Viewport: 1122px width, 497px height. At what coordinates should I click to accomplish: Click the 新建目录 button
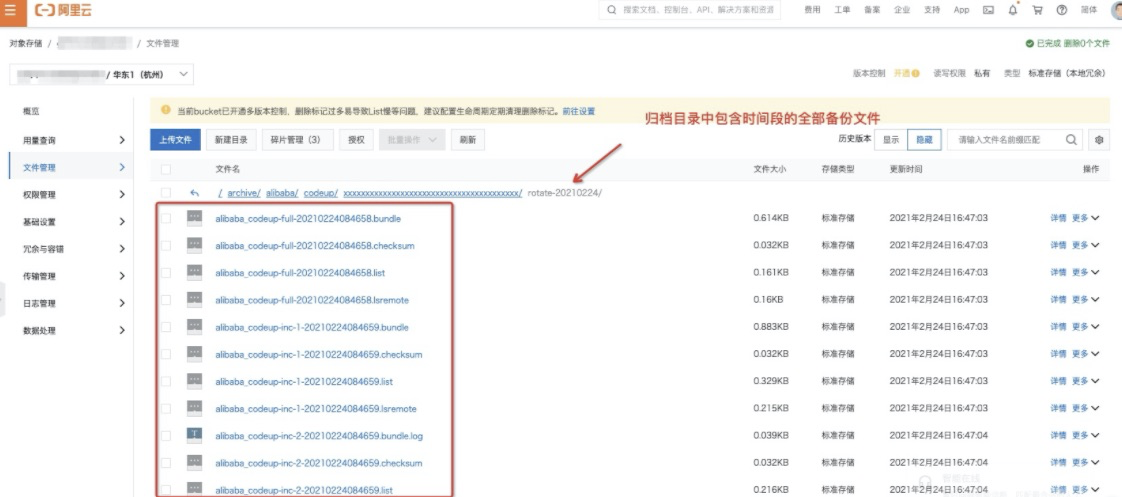point(231,140)
